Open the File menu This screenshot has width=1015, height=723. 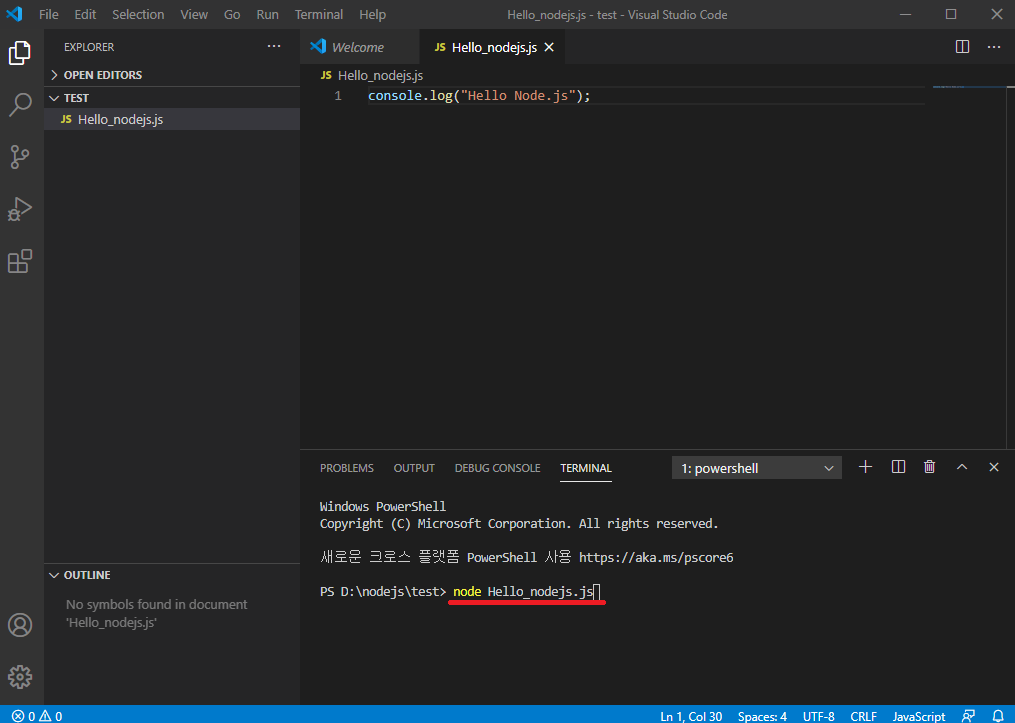(49, 14)
